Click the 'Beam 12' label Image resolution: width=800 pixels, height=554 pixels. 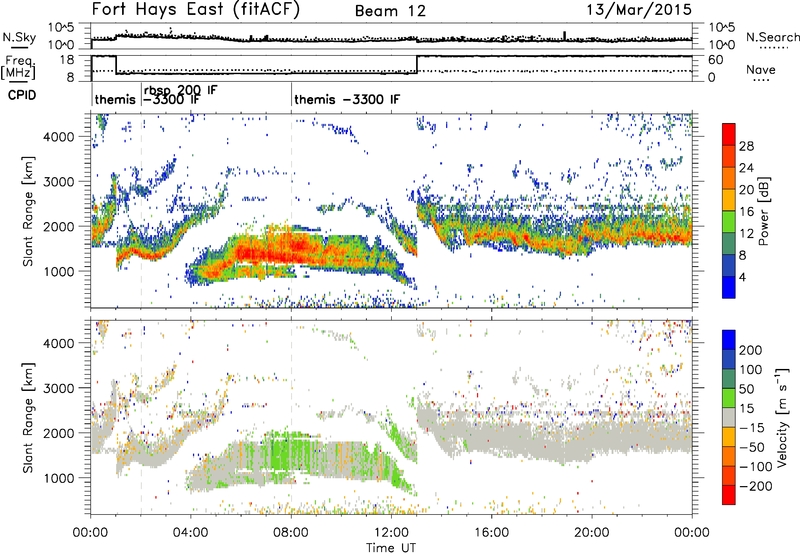(390, 11)
